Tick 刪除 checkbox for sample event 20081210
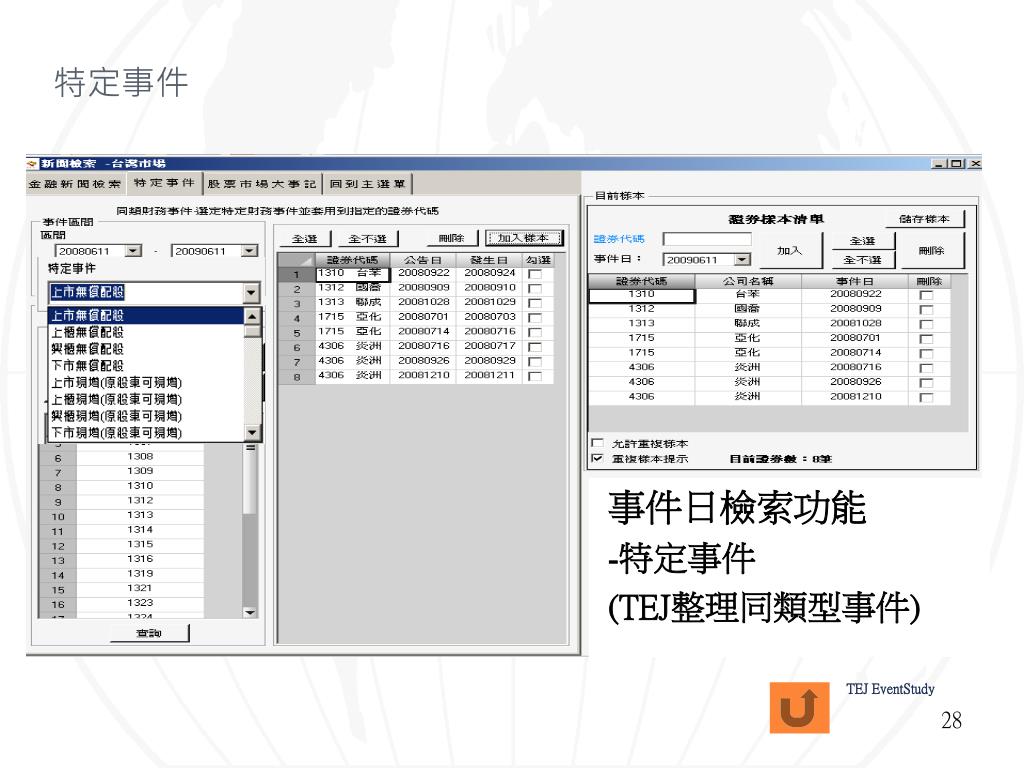Screen dimensions: 1024x768 pyautogui.click(x=926, y=398)
